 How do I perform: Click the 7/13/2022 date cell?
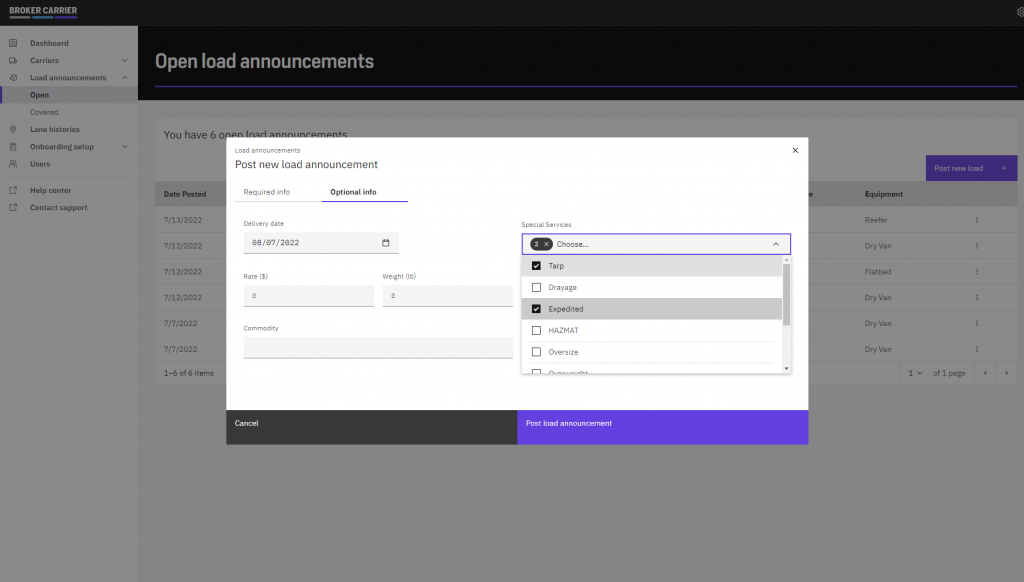183,220
